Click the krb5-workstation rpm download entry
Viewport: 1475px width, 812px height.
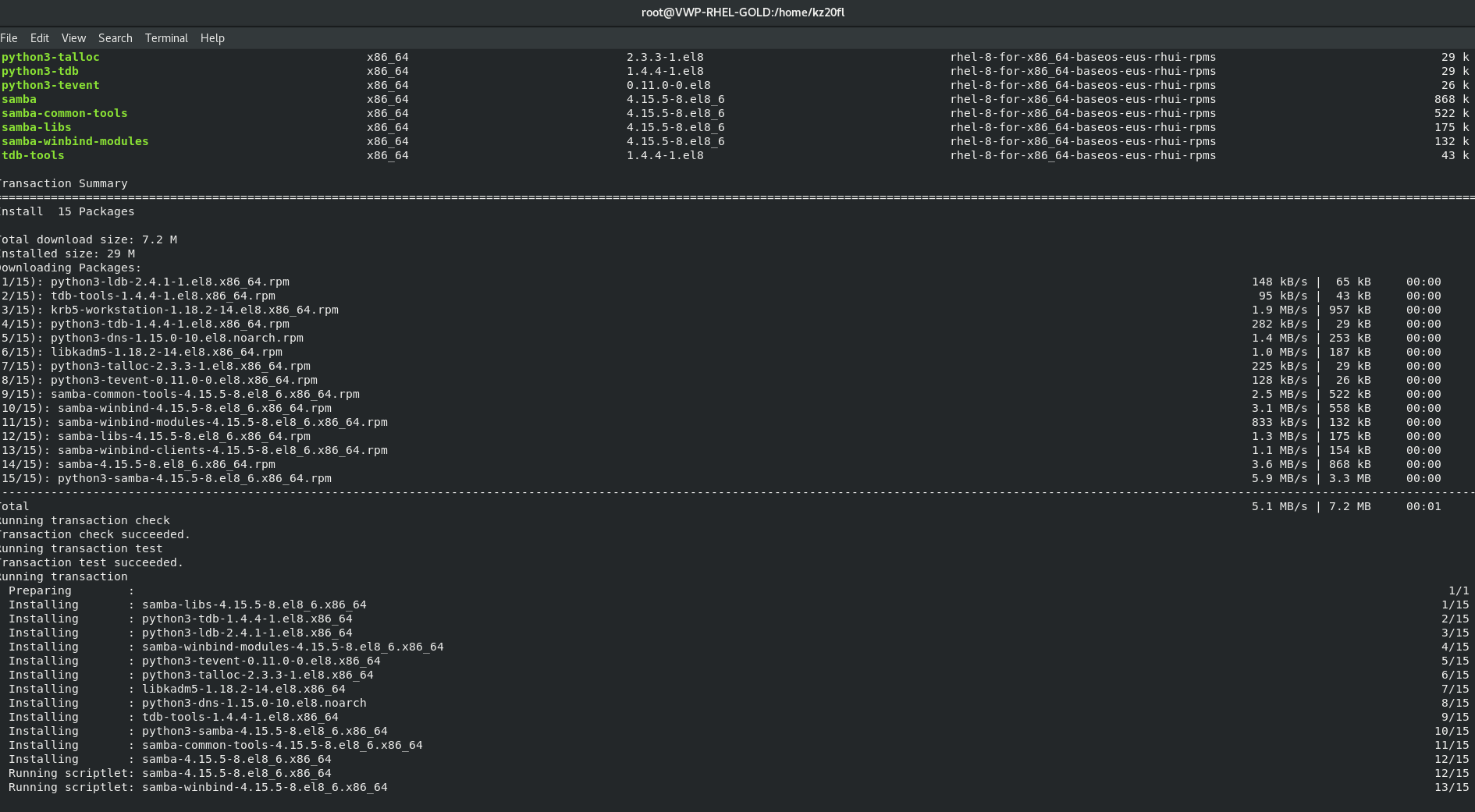point(194,310)
